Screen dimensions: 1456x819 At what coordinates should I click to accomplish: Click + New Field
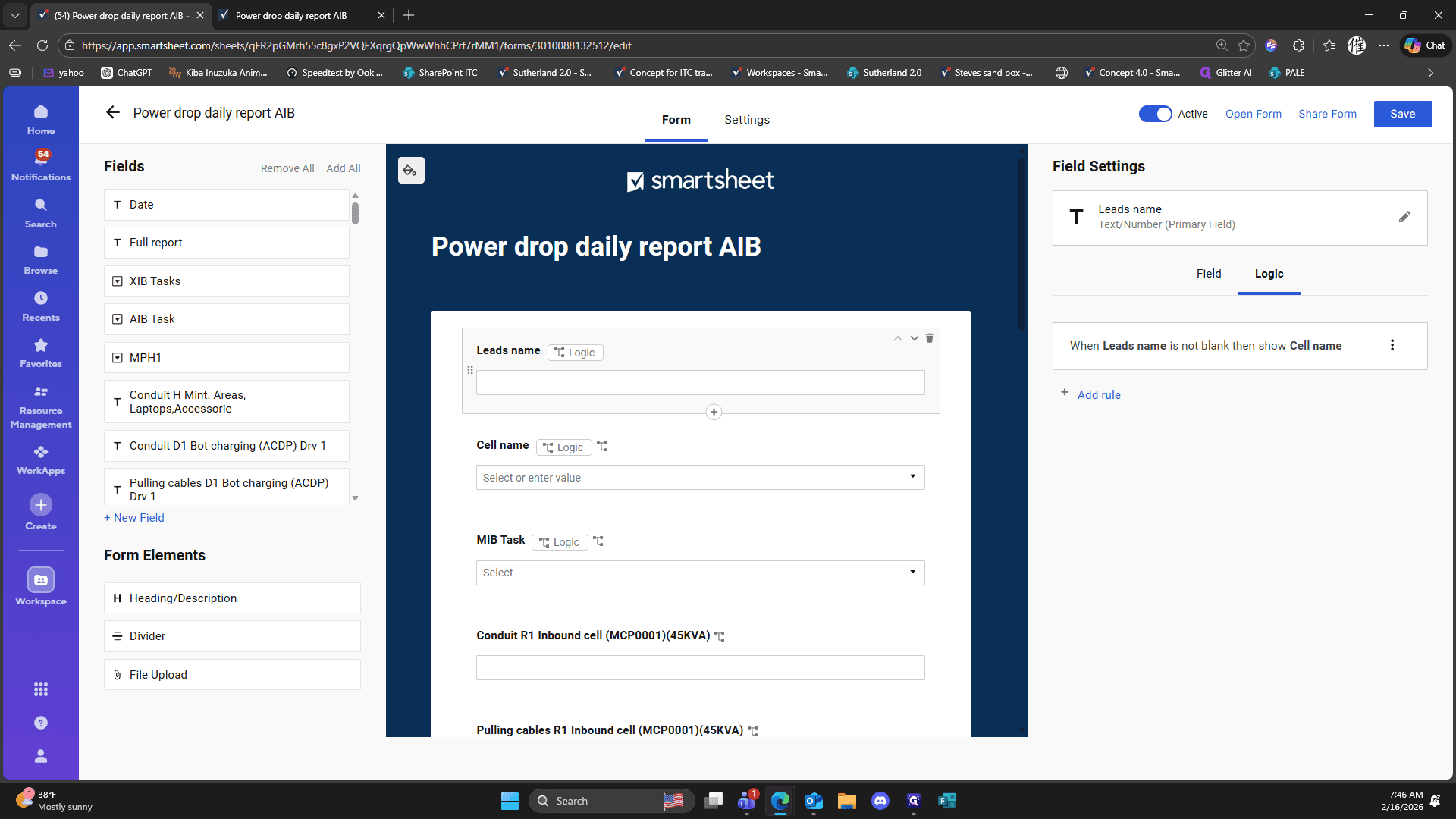click(x=134, y=518)
